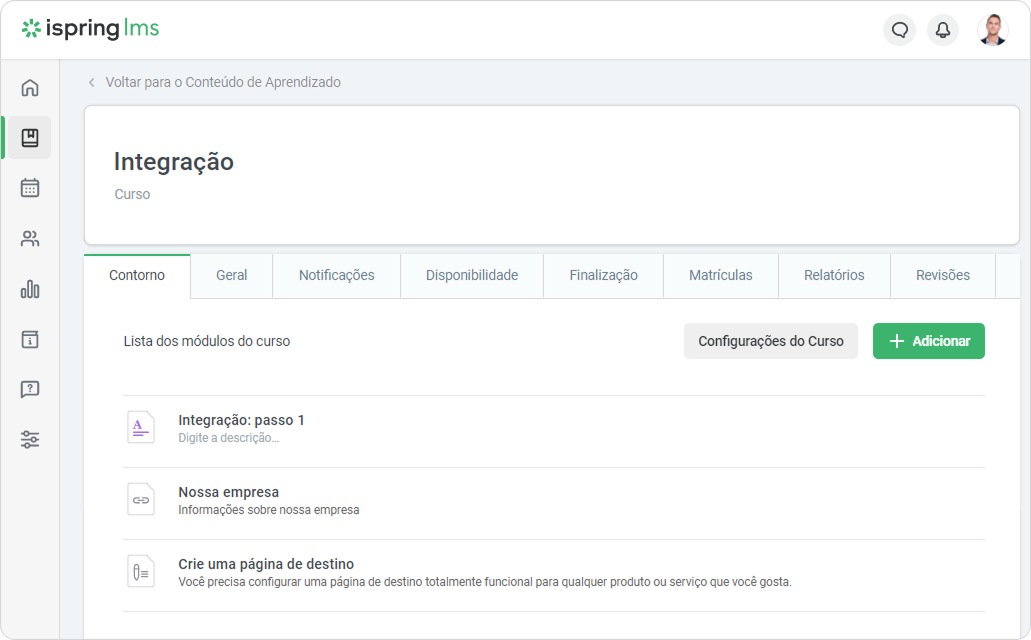Click the Configurações do Curso button
This screenshot has height=640, width=1031.
tap(770, 341)
